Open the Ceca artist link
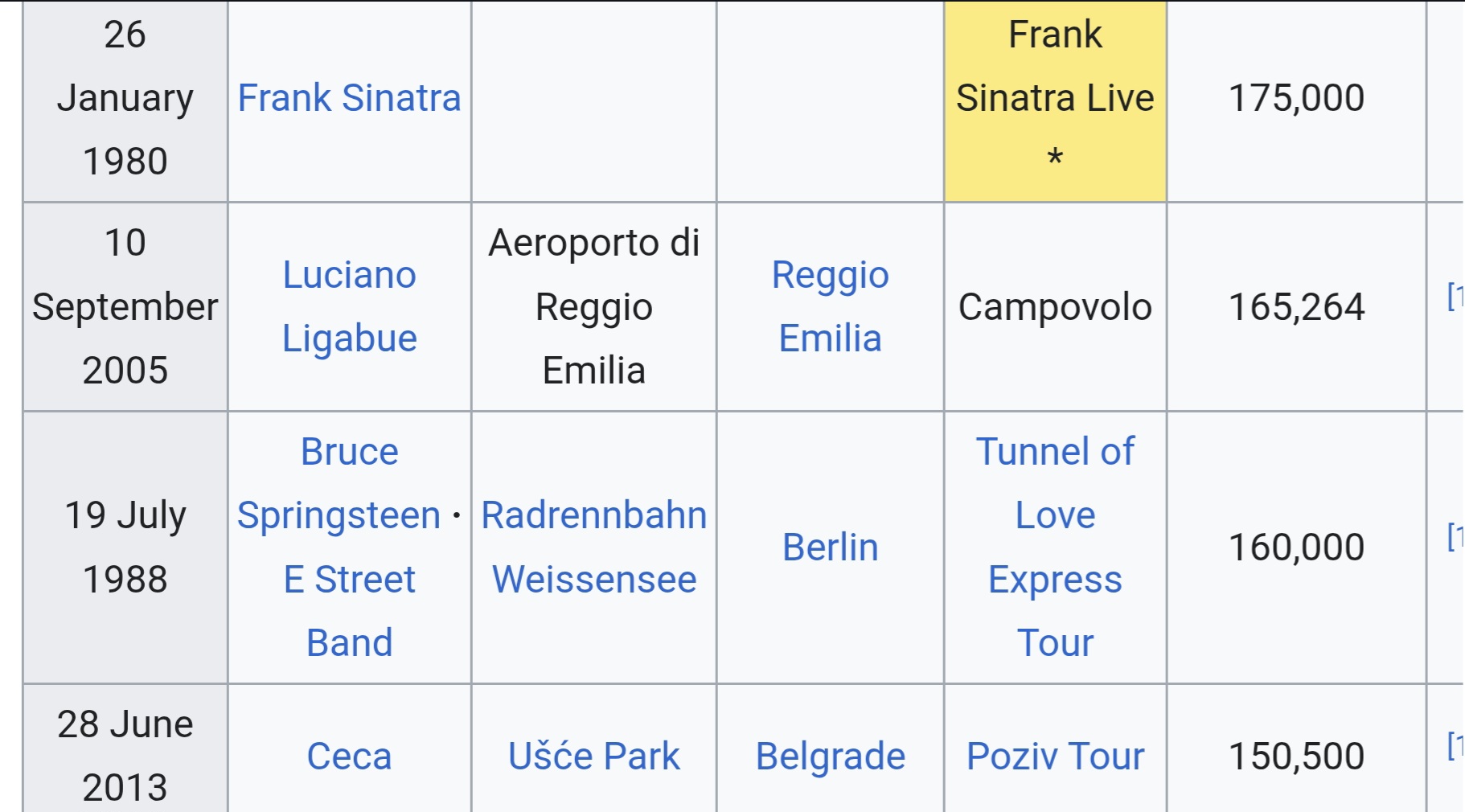This screenshot has height=812, width=1465. coord(349,757)
